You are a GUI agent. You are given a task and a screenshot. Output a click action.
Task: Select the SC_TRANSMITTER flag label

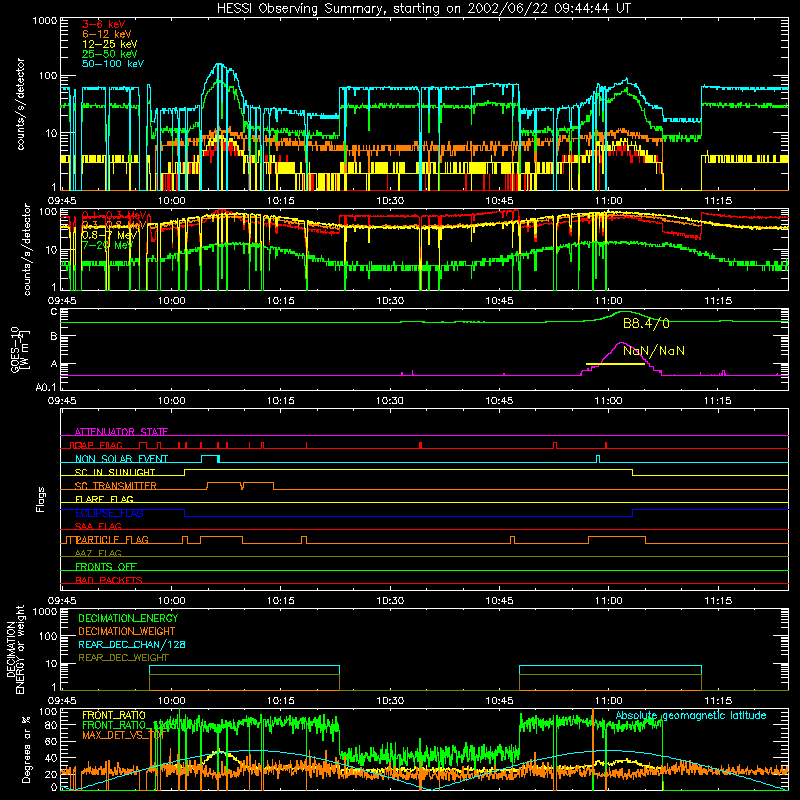point(116,486)
